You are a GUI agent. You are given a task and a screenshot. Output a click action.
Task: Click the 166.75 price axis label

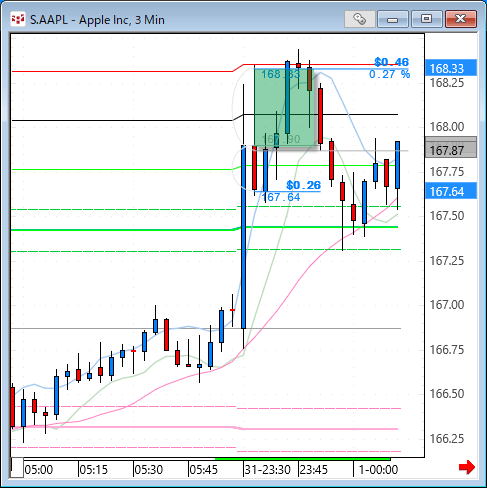click(x=447, y=349)
